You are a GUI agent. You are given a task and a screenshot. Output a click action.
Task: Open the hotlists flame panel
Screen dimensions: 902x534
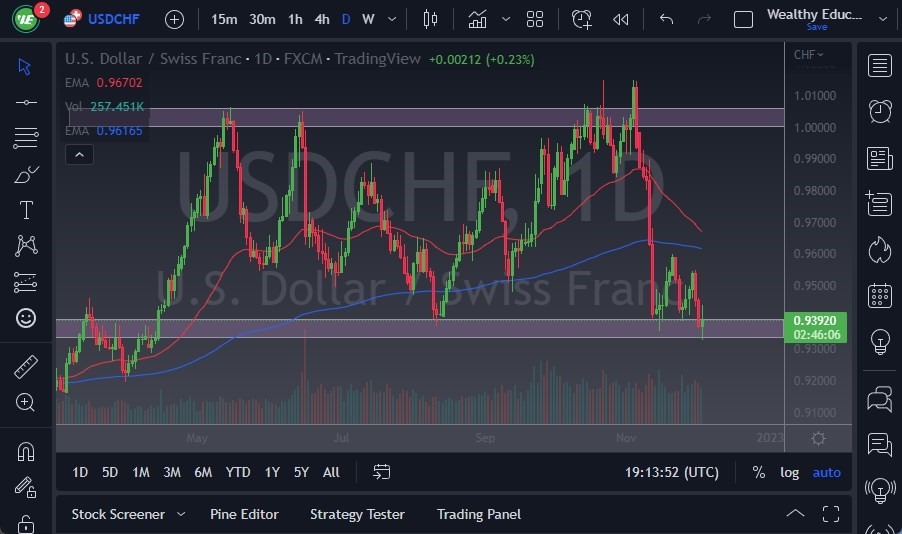[880, 250]
